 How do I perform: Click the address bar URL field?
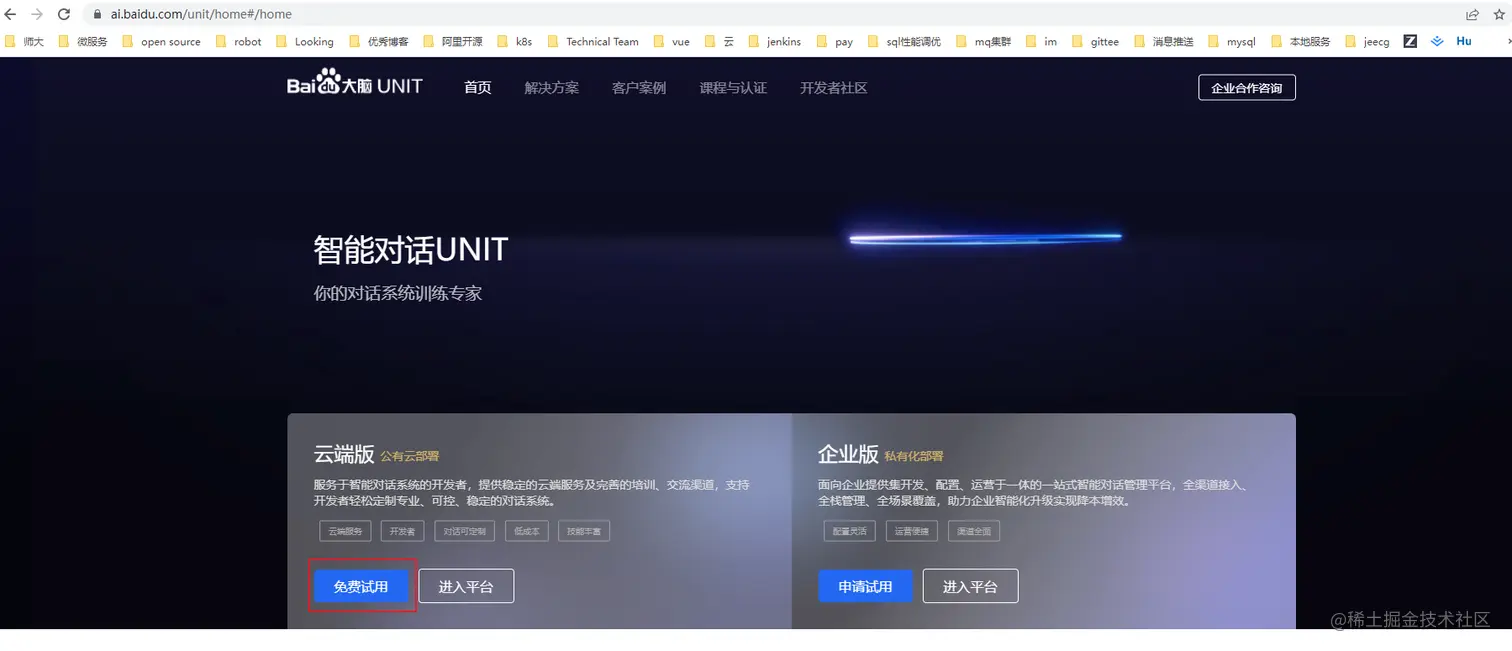[x=770, y=14]
